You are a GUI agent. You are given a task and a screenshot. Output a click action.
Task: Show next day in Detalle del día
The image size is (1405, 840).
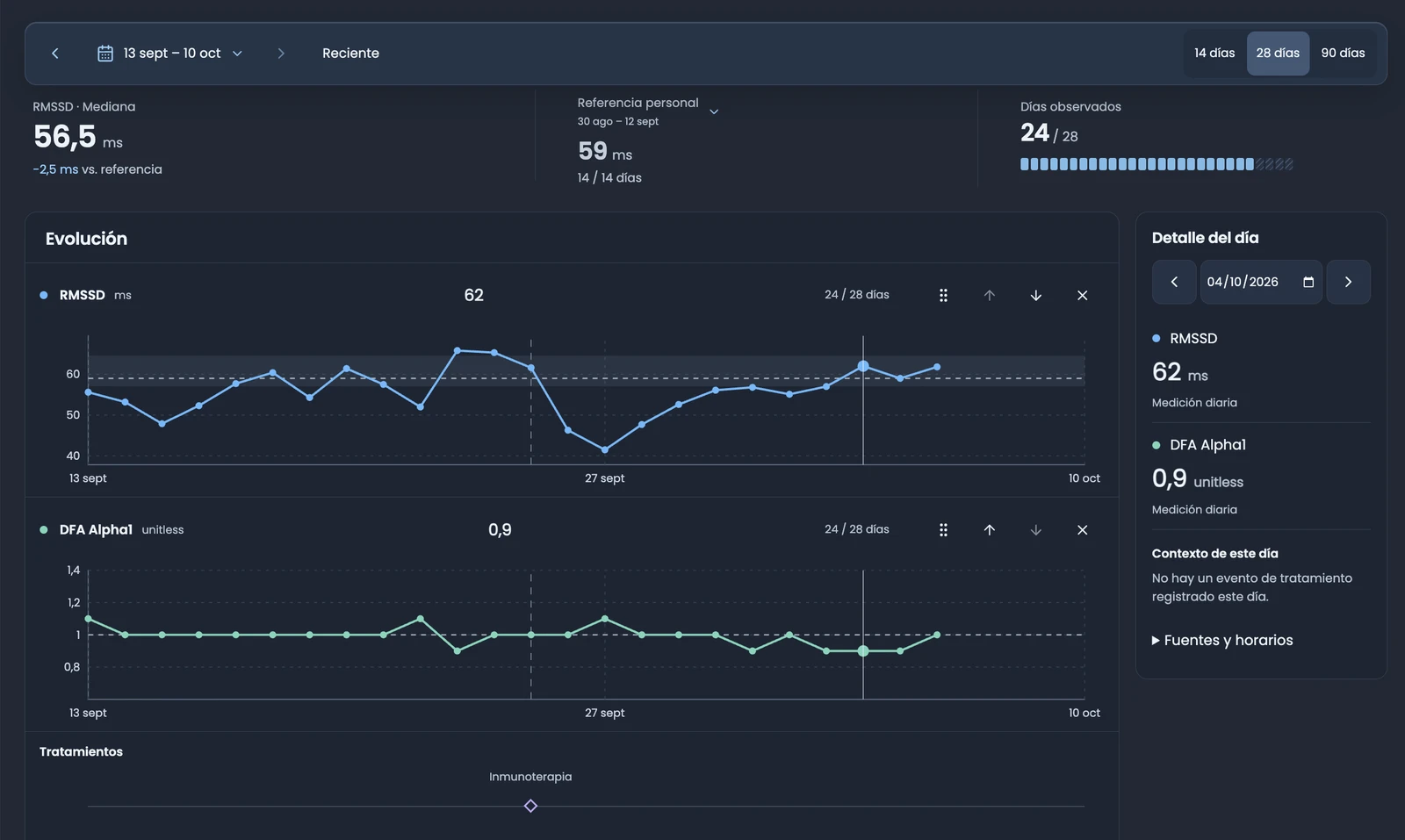(x=1348, y=282)
